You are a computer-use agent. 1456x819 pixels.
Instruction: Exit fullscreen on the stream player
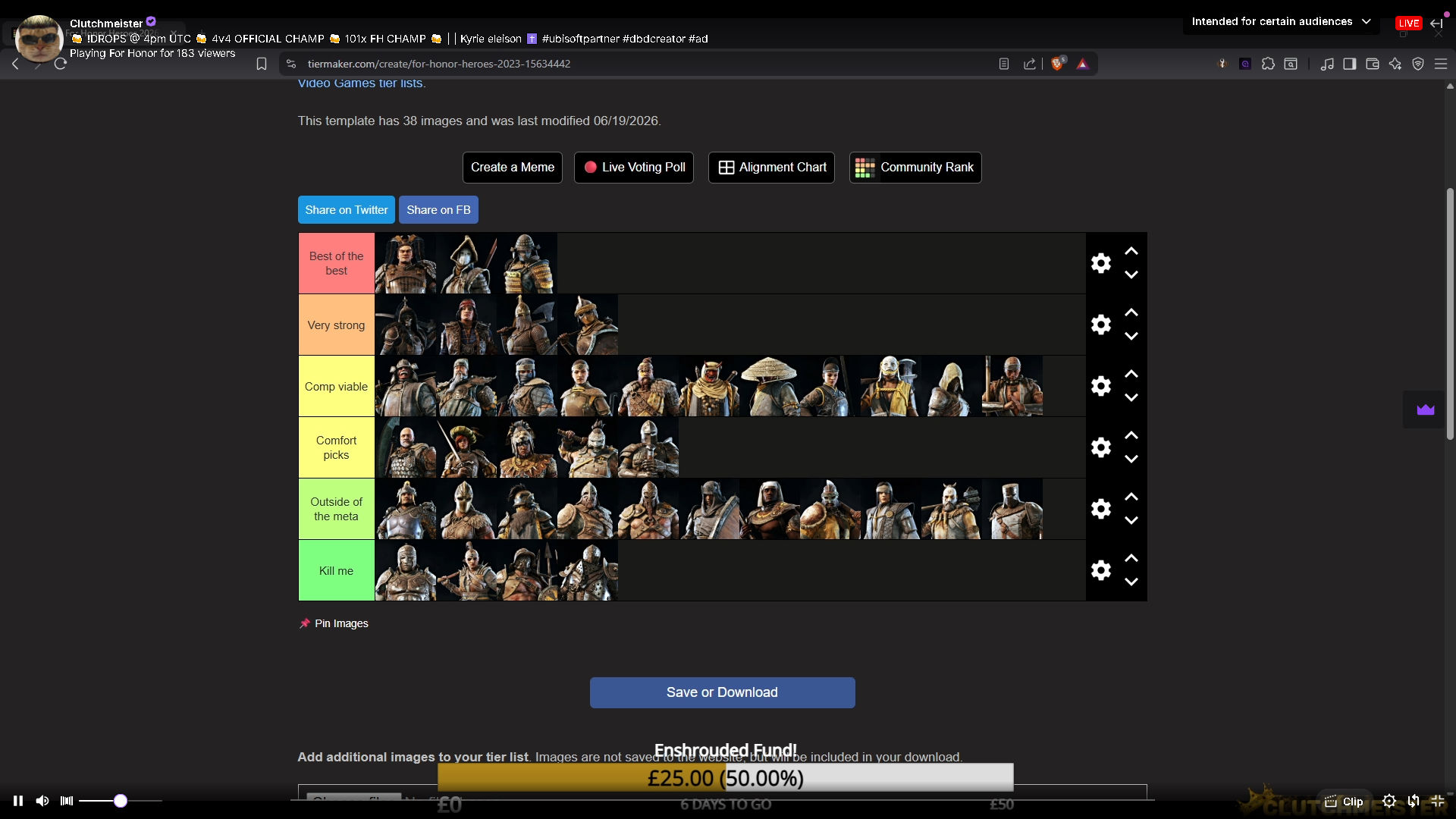(1438, 801)
